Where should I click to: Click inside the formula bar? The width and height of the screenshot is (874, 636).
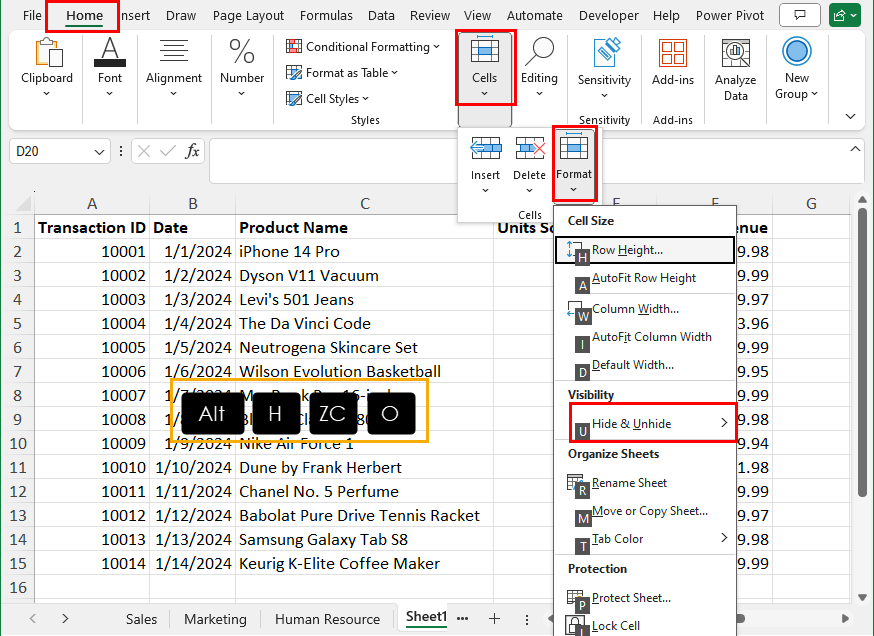click(x=334, y=161)
